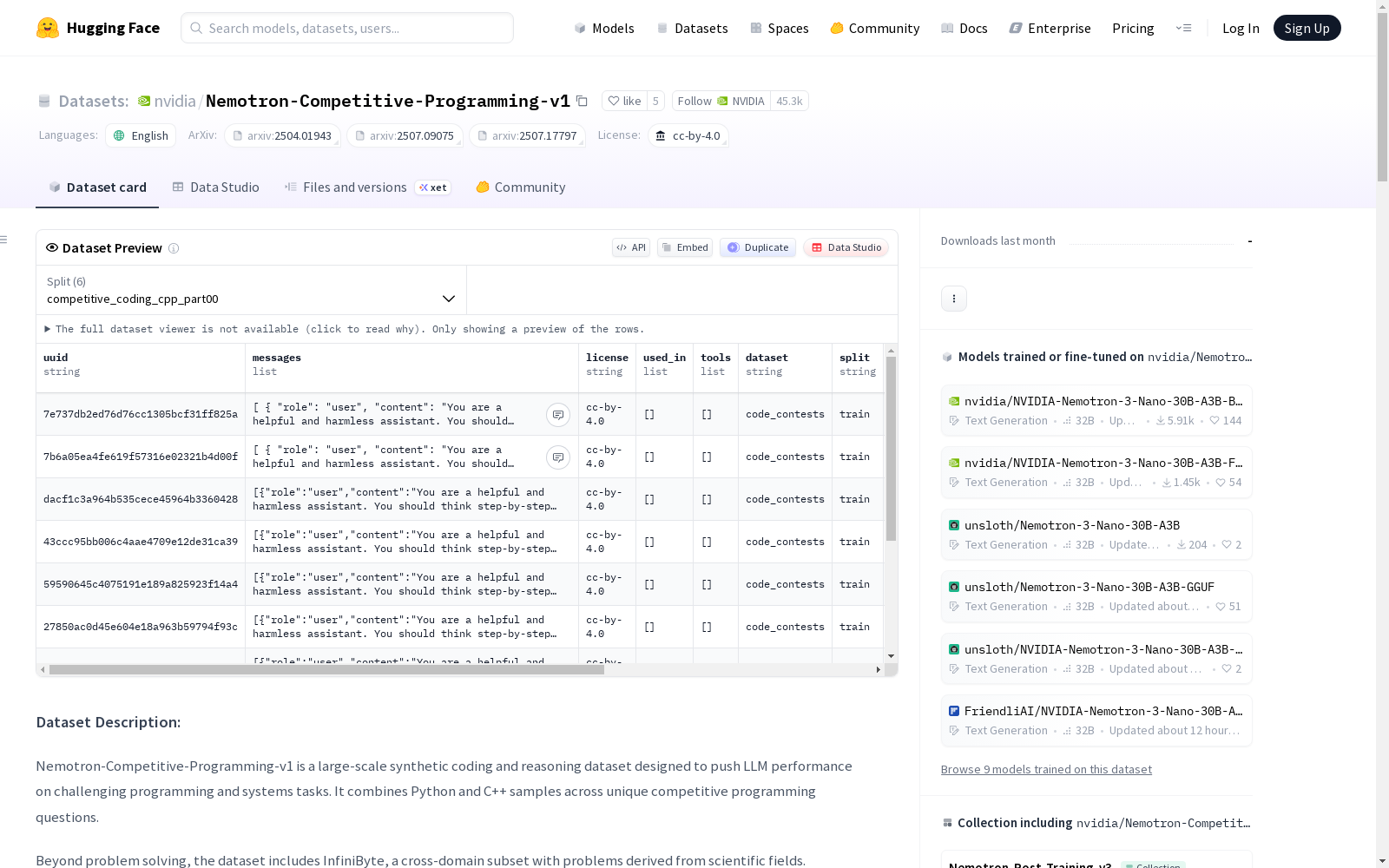Open the Split dropdown competitive_coding_cpp_part00
This screenshot has height=868, width=1389.
[252, 290]
